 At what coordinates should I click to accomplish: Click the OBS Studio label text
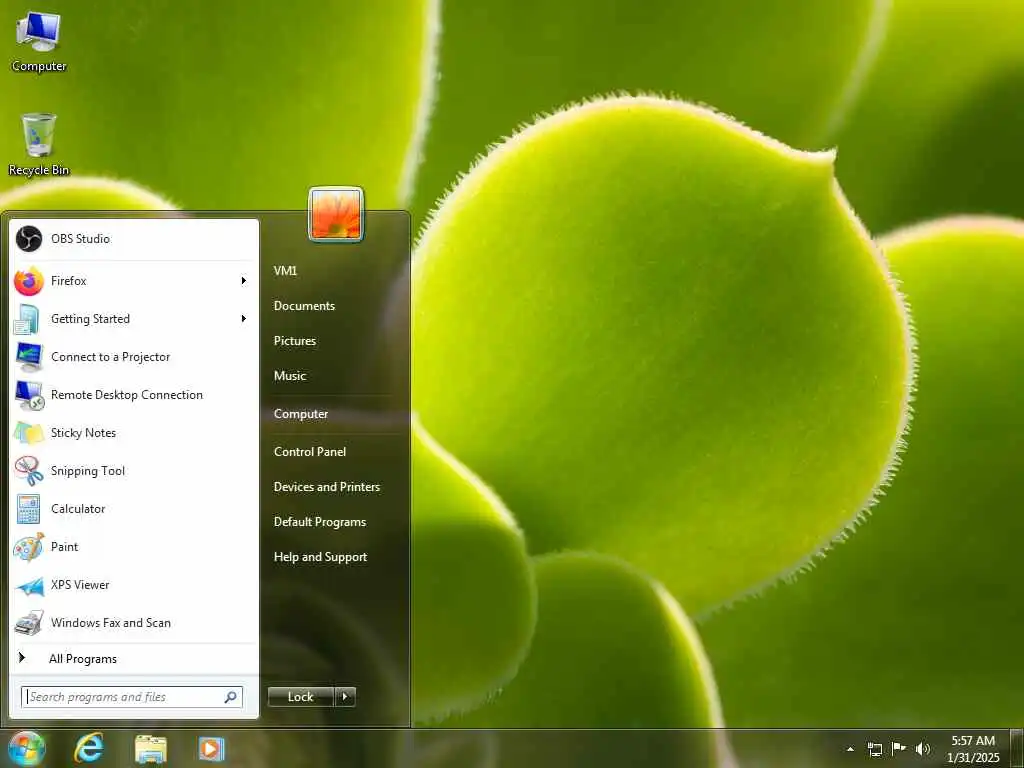tap(80, 239)
